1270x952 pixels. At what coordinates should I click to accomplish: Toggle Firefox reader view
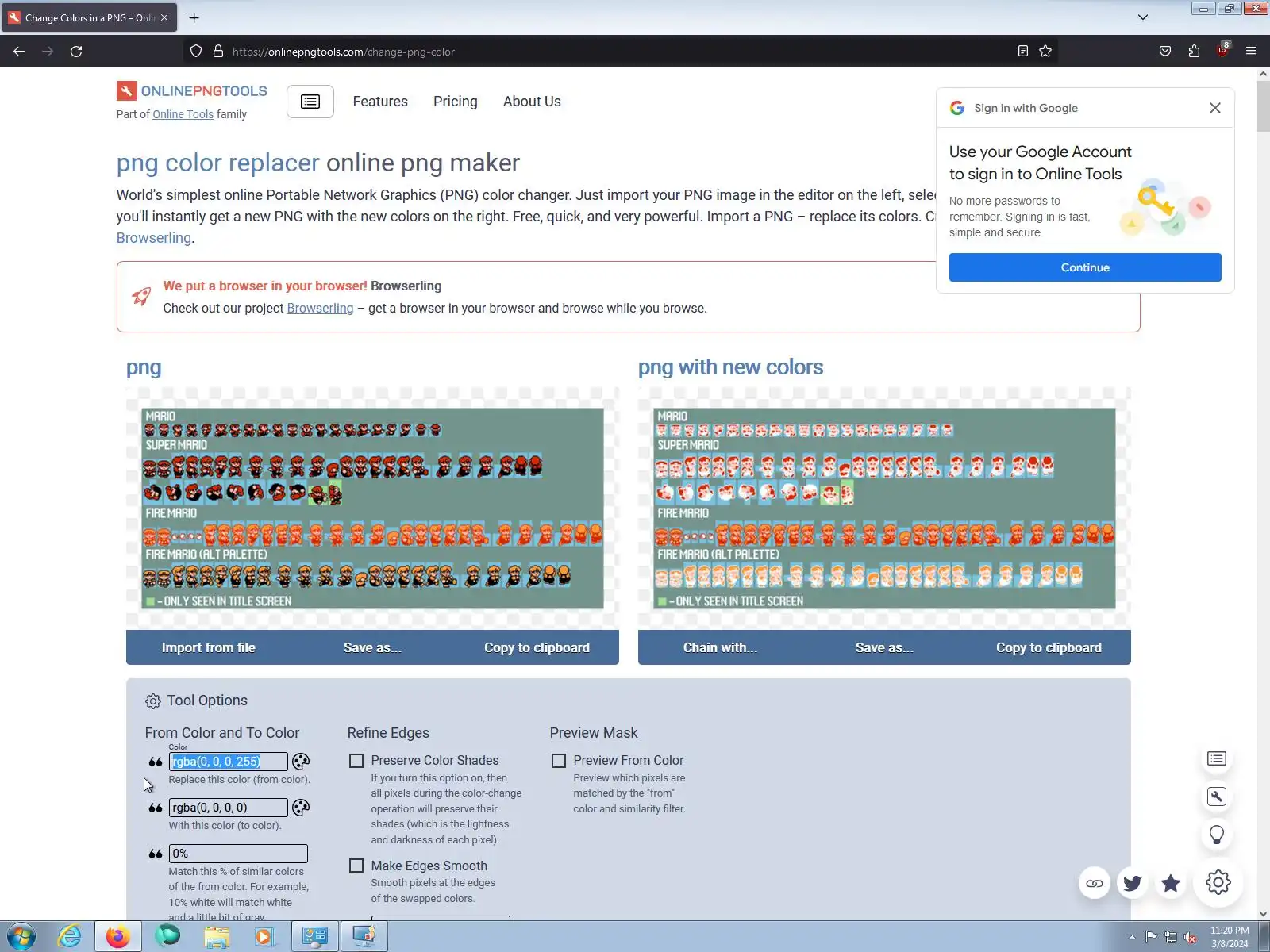click(x=1022, y=52)
